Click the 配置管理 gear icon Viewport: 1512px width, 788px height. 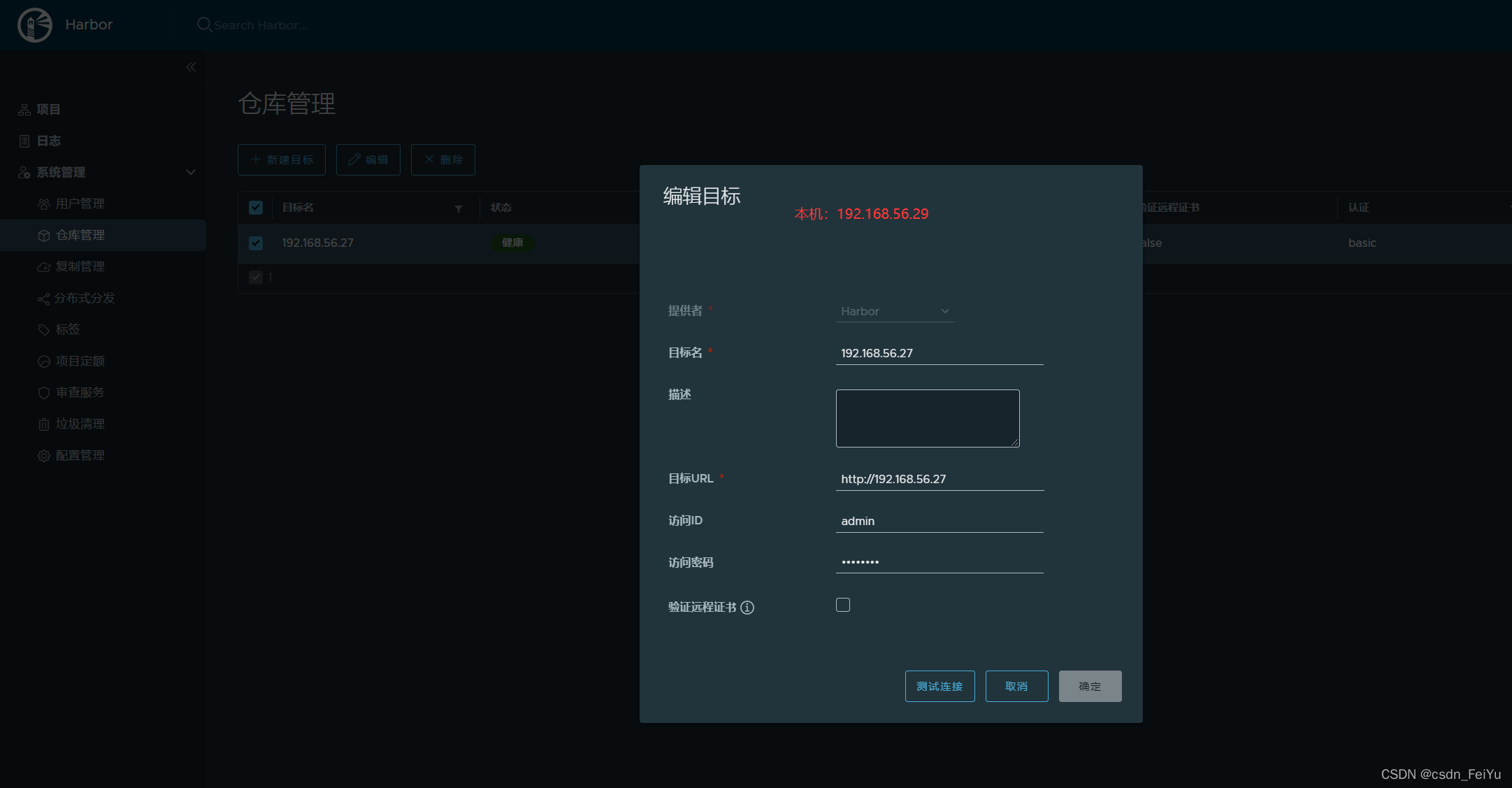click(x=44, y=456)
